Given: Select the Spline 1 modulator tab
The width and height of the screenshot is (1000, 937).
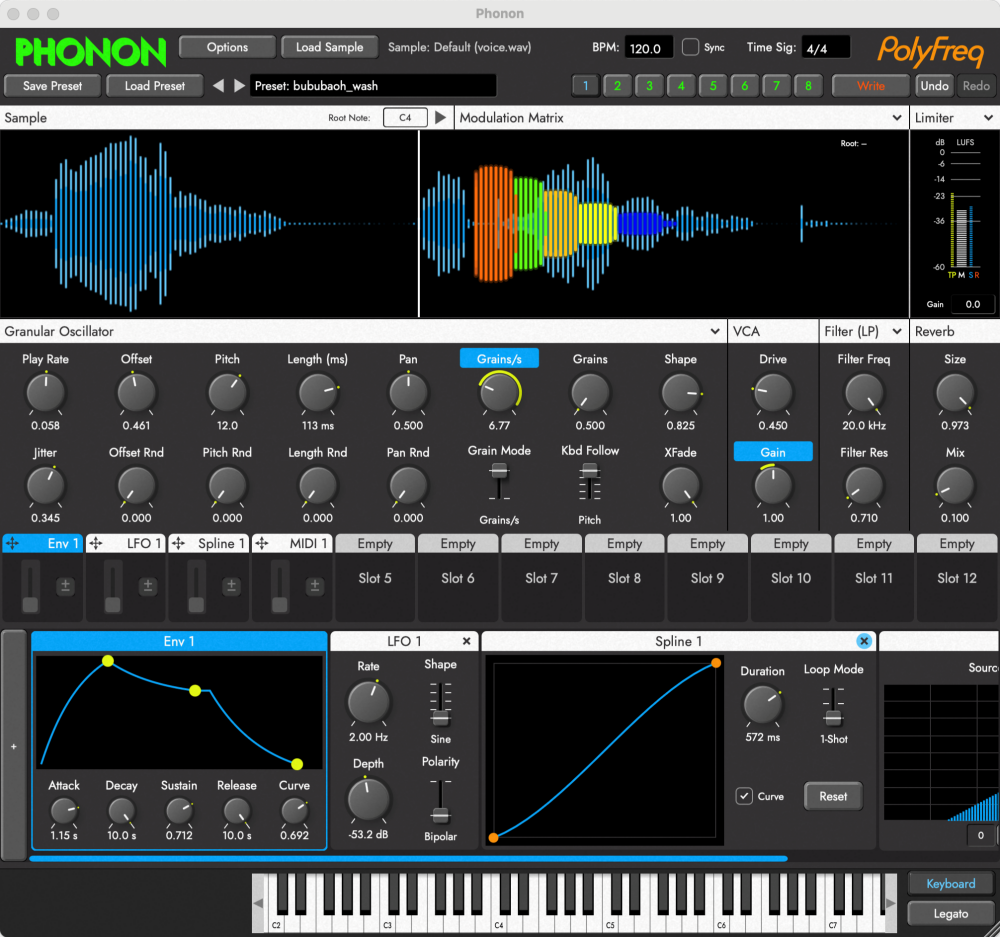Looking at the screenshot, I should click(x=209, y=543).
